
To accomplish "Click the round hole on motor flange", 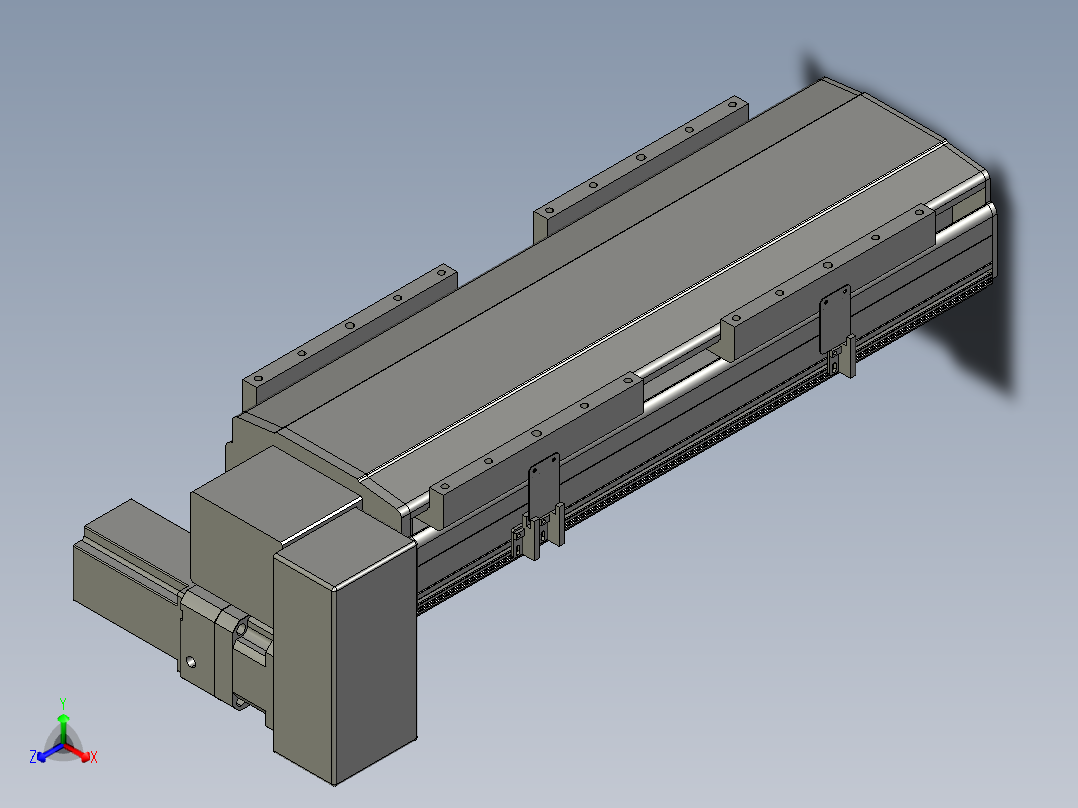I will pyautogui.click(x=191, y=663).
